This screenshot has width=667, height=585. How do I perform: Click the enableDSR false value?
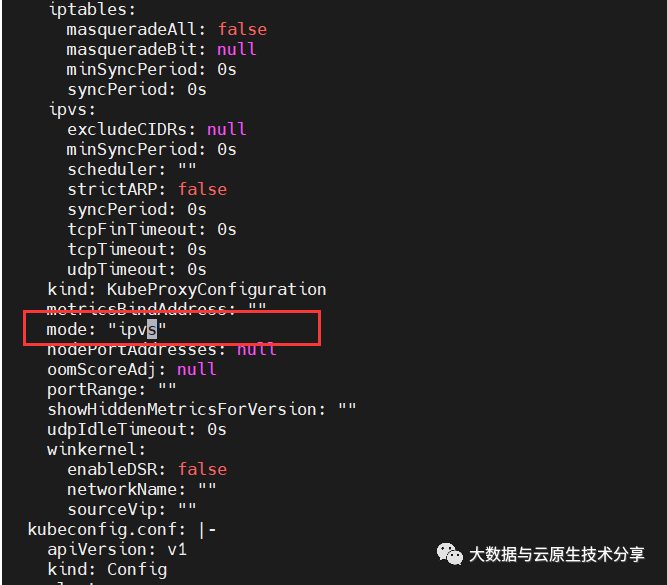pos(202,469)
